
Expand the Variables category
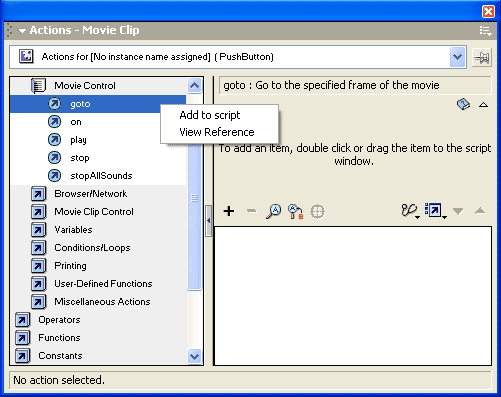coord(98,230)
